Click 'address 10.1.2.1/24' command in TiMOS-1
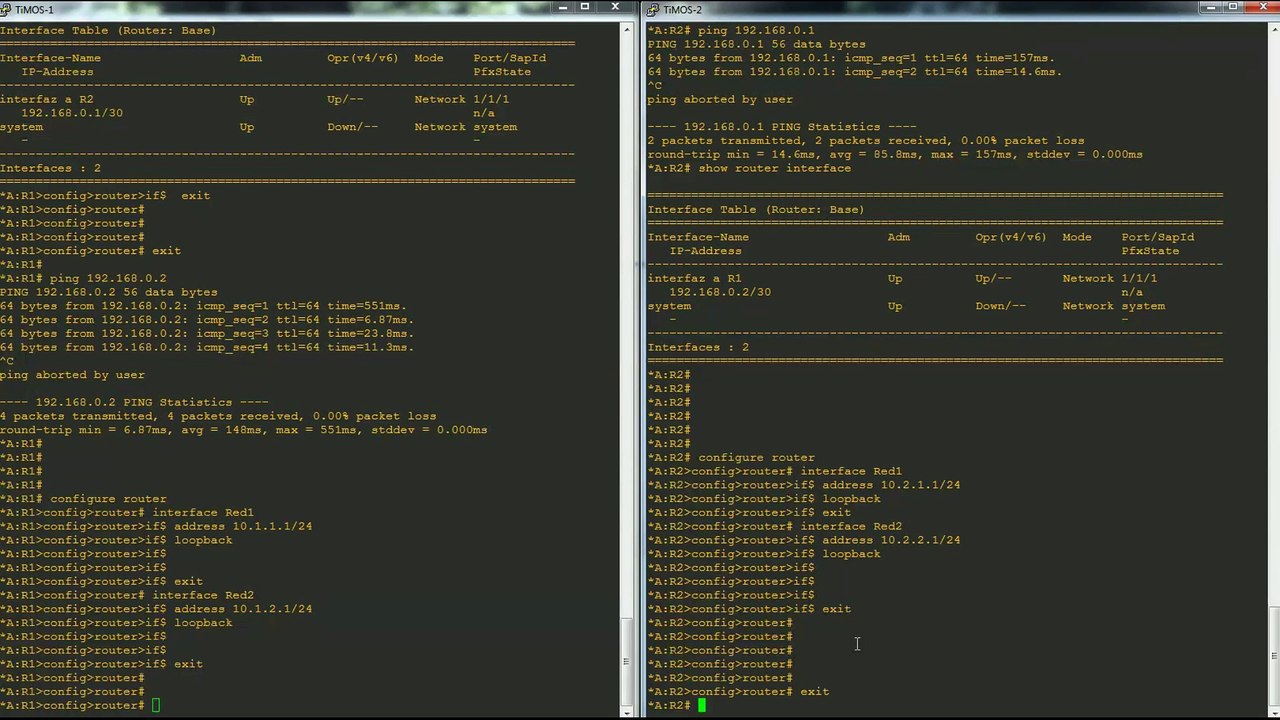 [243, 609]
